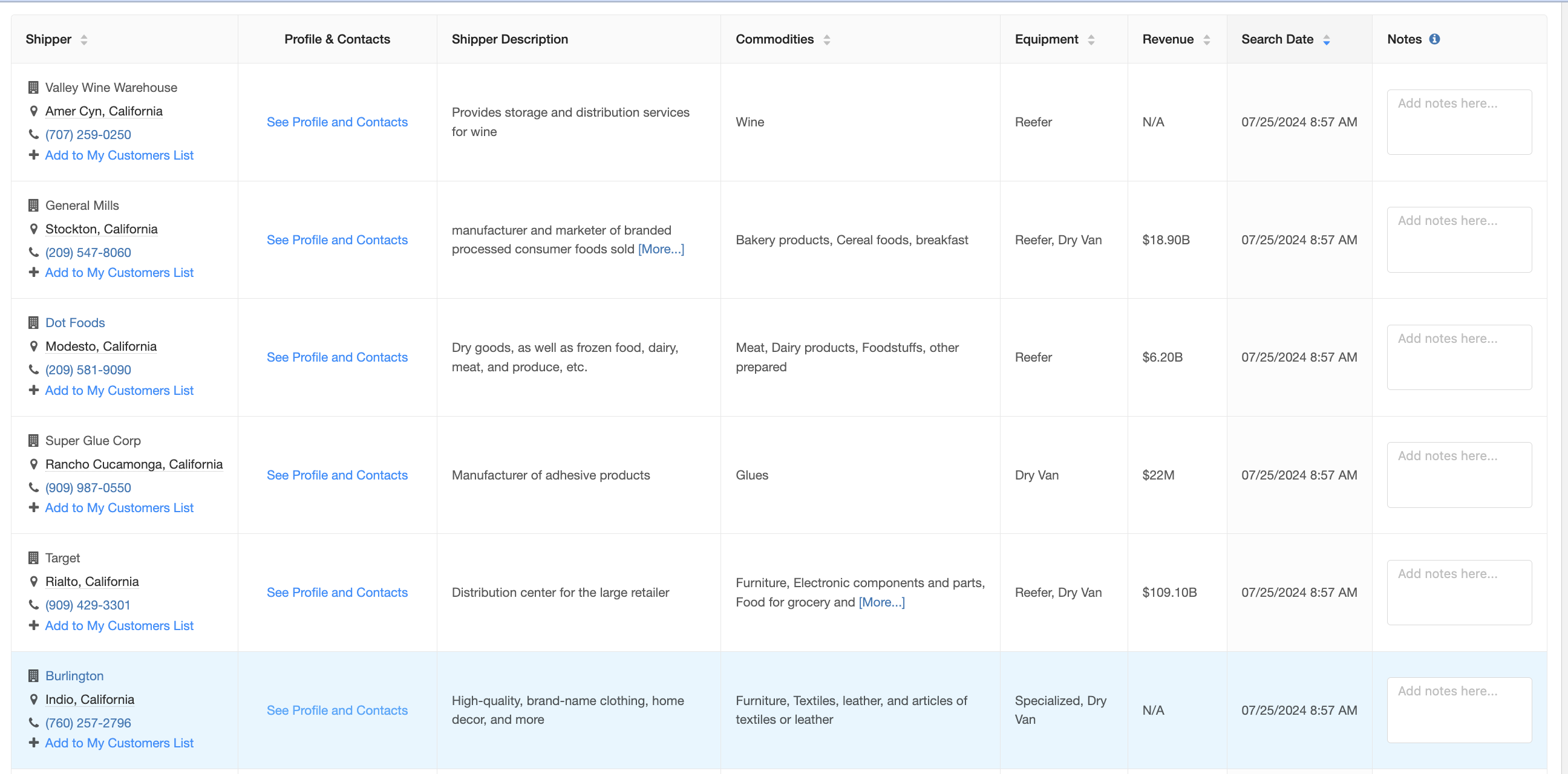Click notes field for Burlington
The height and width of the screenshot is (774, 1568).
(x=1459, y=710)
